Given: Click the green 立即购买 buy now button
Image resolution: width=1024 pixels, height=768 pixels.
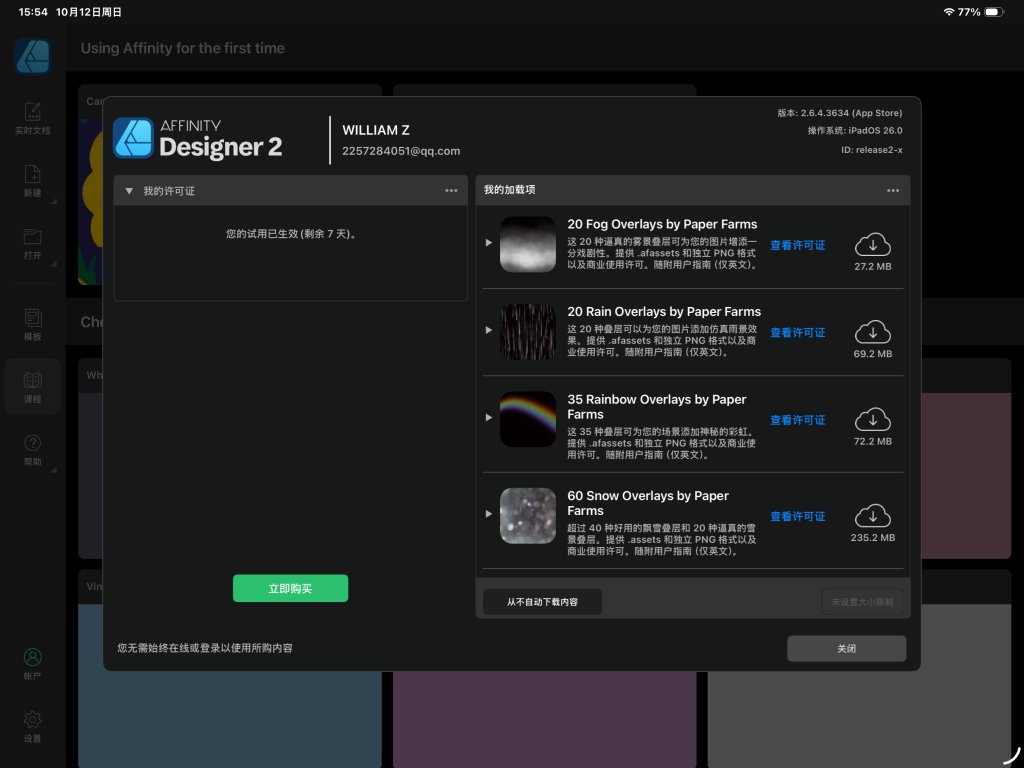Looking at the screenshot, I should click(x=290, y=588).
